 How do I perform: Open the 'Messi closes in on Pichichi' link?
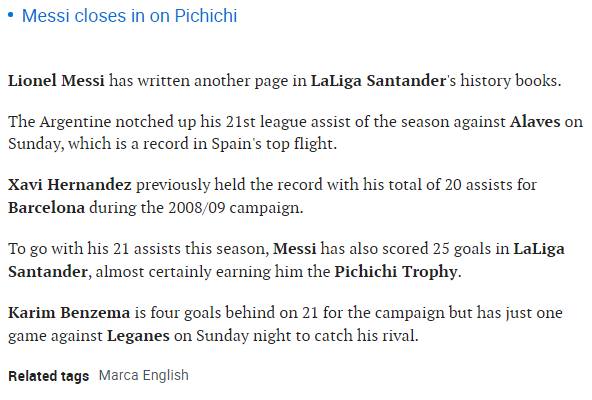[x=130, y=16]
